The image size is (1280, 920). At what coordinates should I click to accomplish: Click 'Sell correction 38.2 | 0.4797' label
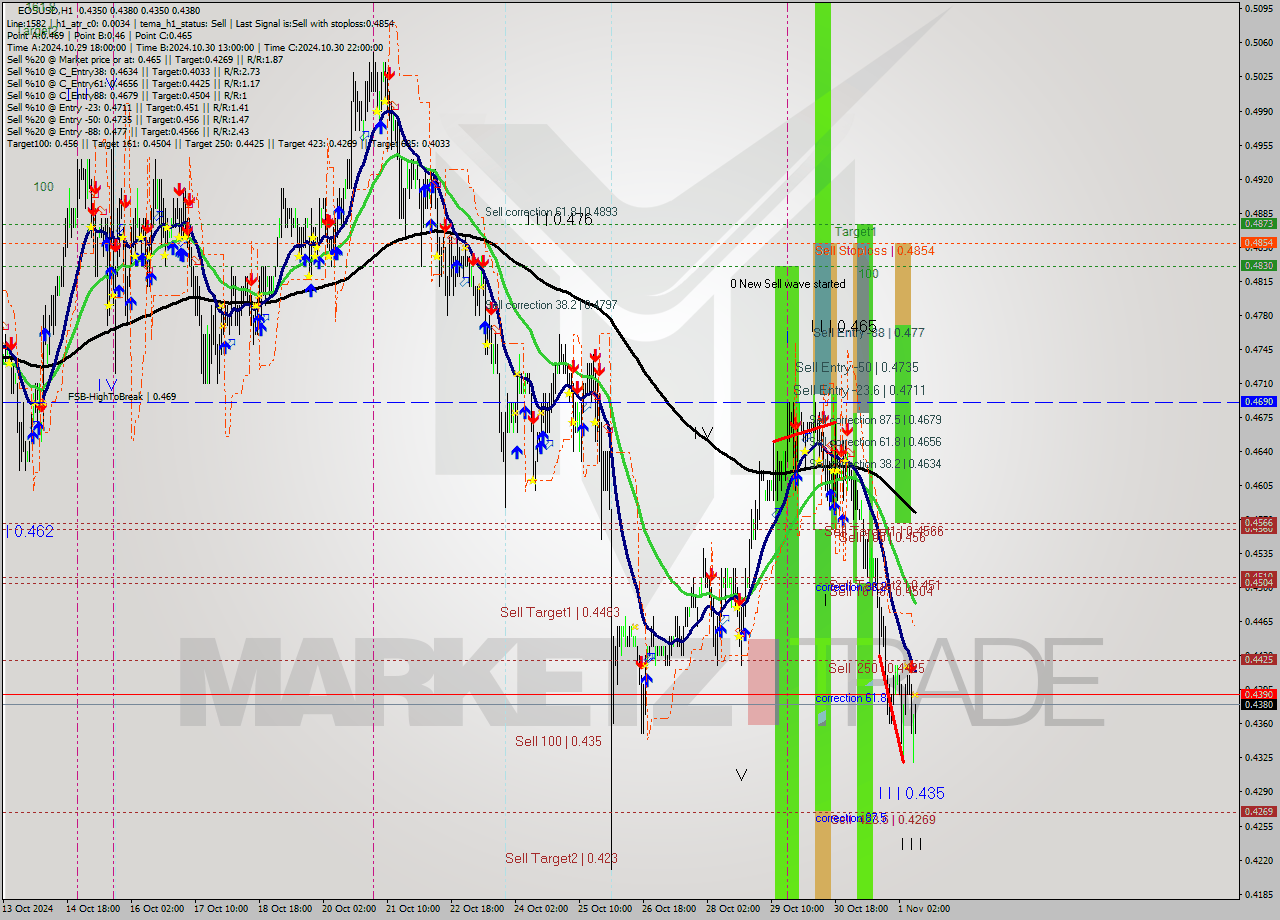tap(551, 305)
